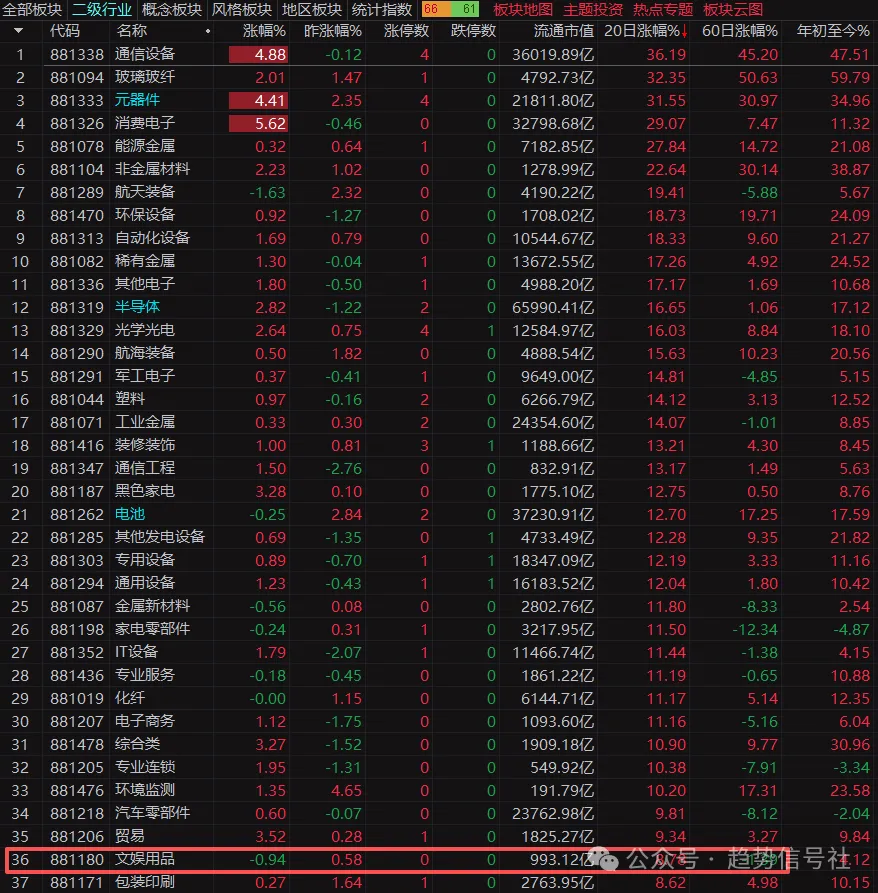Select the 文娱用品 highlighted row
878x893 pixels.
pyautogui.click(x=145, y=858)
